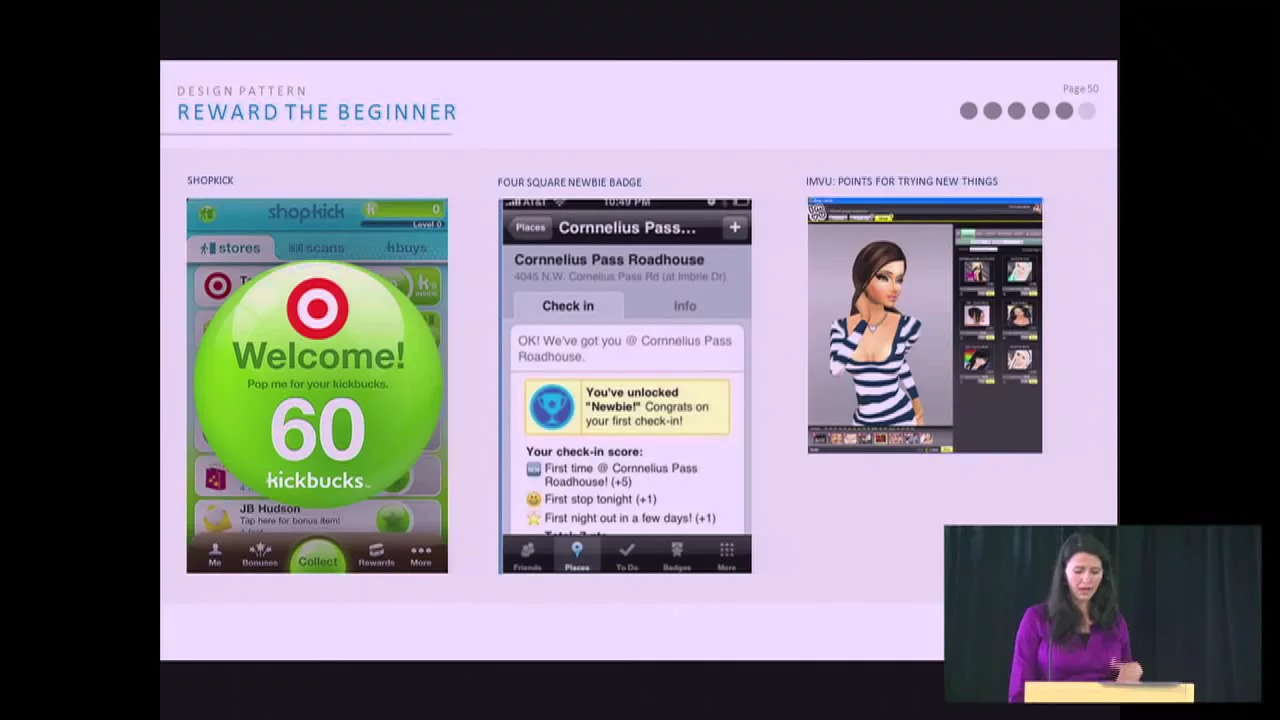Viewport: 1280px width, 720px height.
Task: Click 'FOUR SQUARE NEWBIE BADGE' caption
Action: (x=569, y=182)
